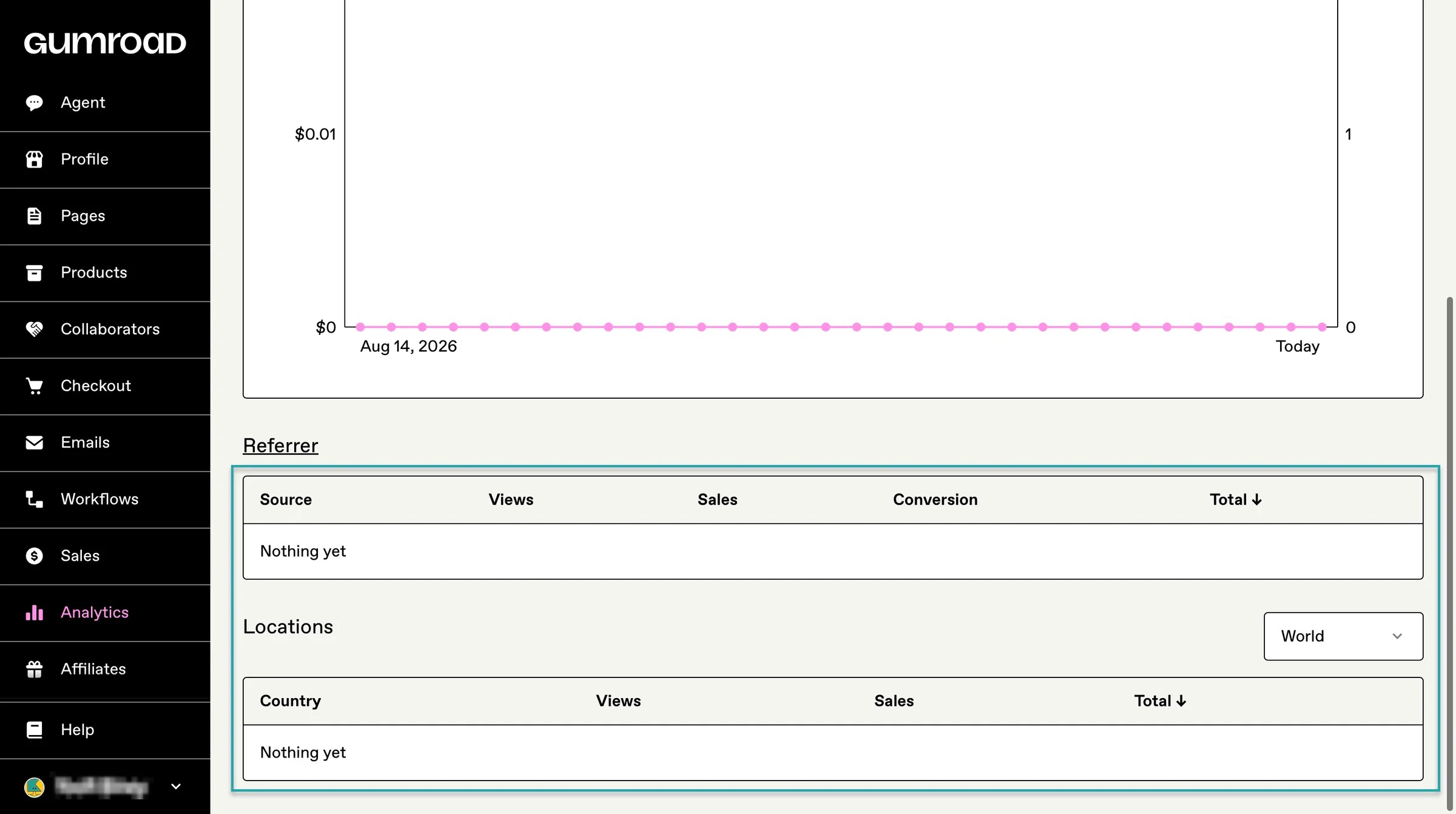
Task: Click the Agent chat bubble icon
Action: click(x=34, y=103)
